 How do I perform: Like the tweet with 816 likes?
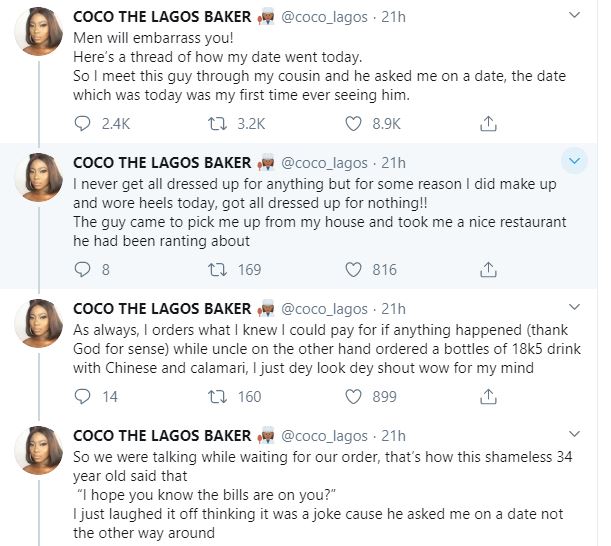click(x=353, y=270)
